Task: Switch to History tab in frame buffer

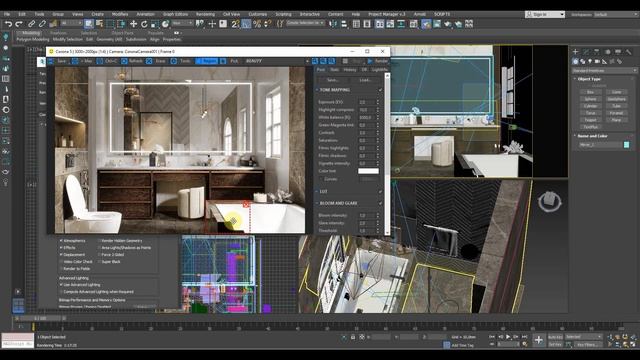Action: tap(349, 70)
